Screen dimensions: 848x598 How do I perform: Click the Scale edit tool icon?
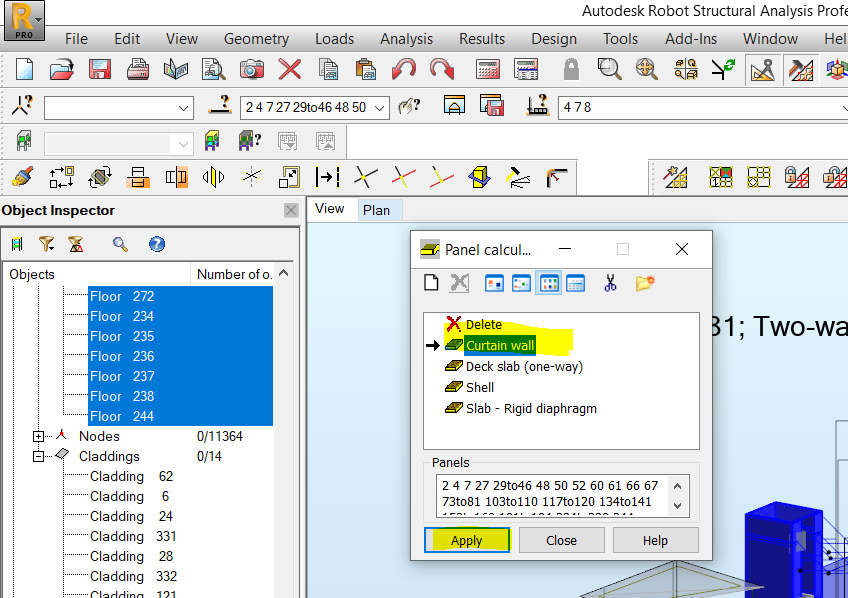tap(289, 177)
